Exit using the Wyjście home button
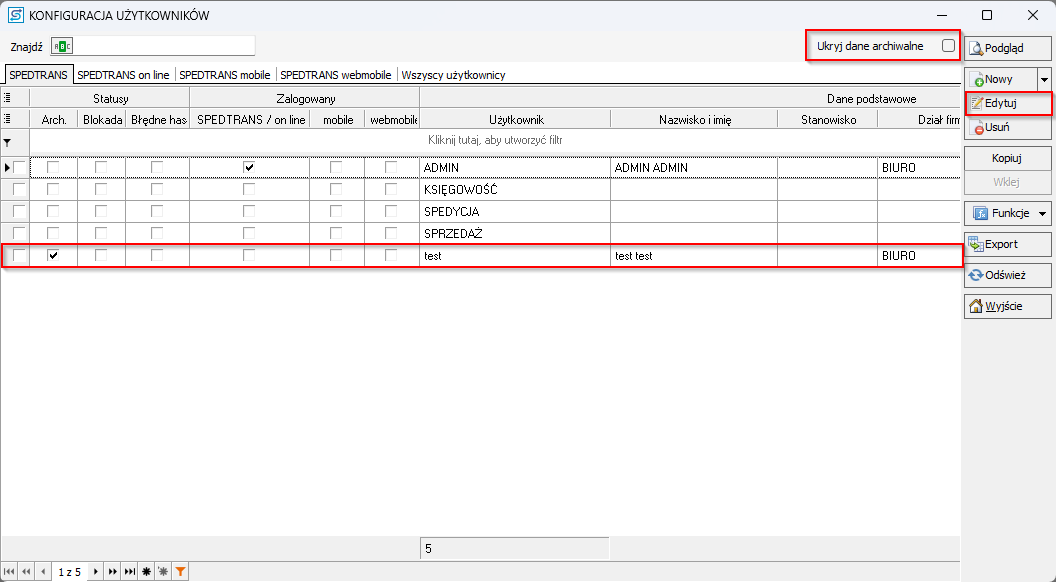Screen dimensions: 1056x582 (1007, 307)
